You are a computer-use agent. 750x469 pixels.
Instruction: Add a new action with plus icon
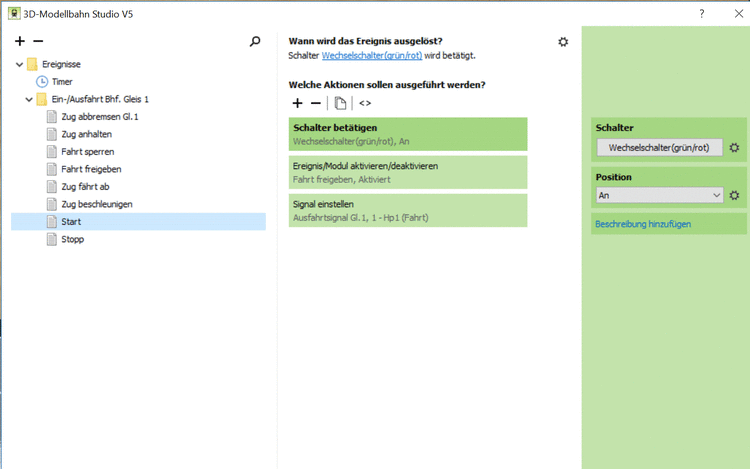tap(297, 103)
